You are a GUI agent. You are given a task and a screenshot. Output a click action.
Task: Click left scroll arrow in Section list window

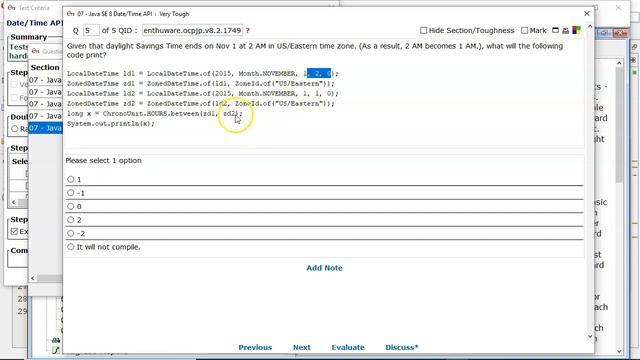[33, 278]
